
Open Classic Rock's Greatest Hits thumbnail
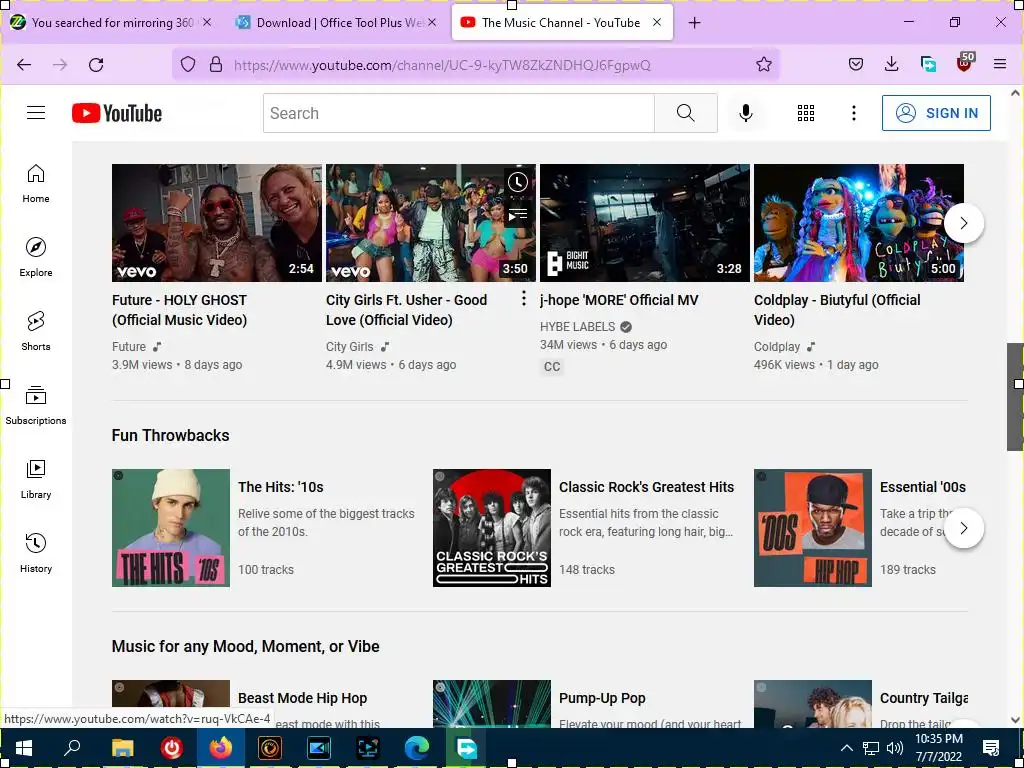point(492,528)
